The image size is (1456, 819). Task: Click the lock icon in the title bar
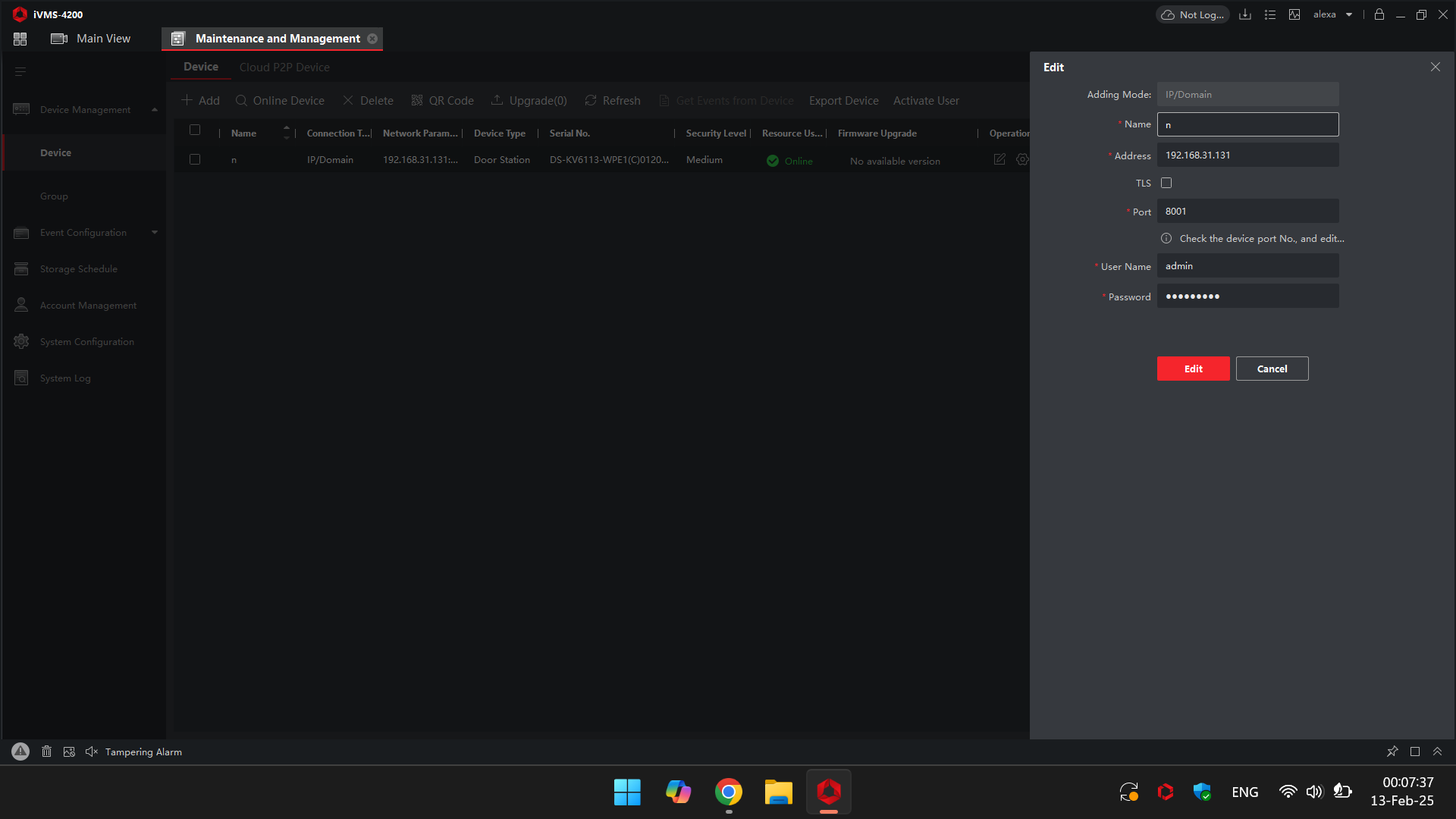pyautogui.click(x=1379, y=14)
